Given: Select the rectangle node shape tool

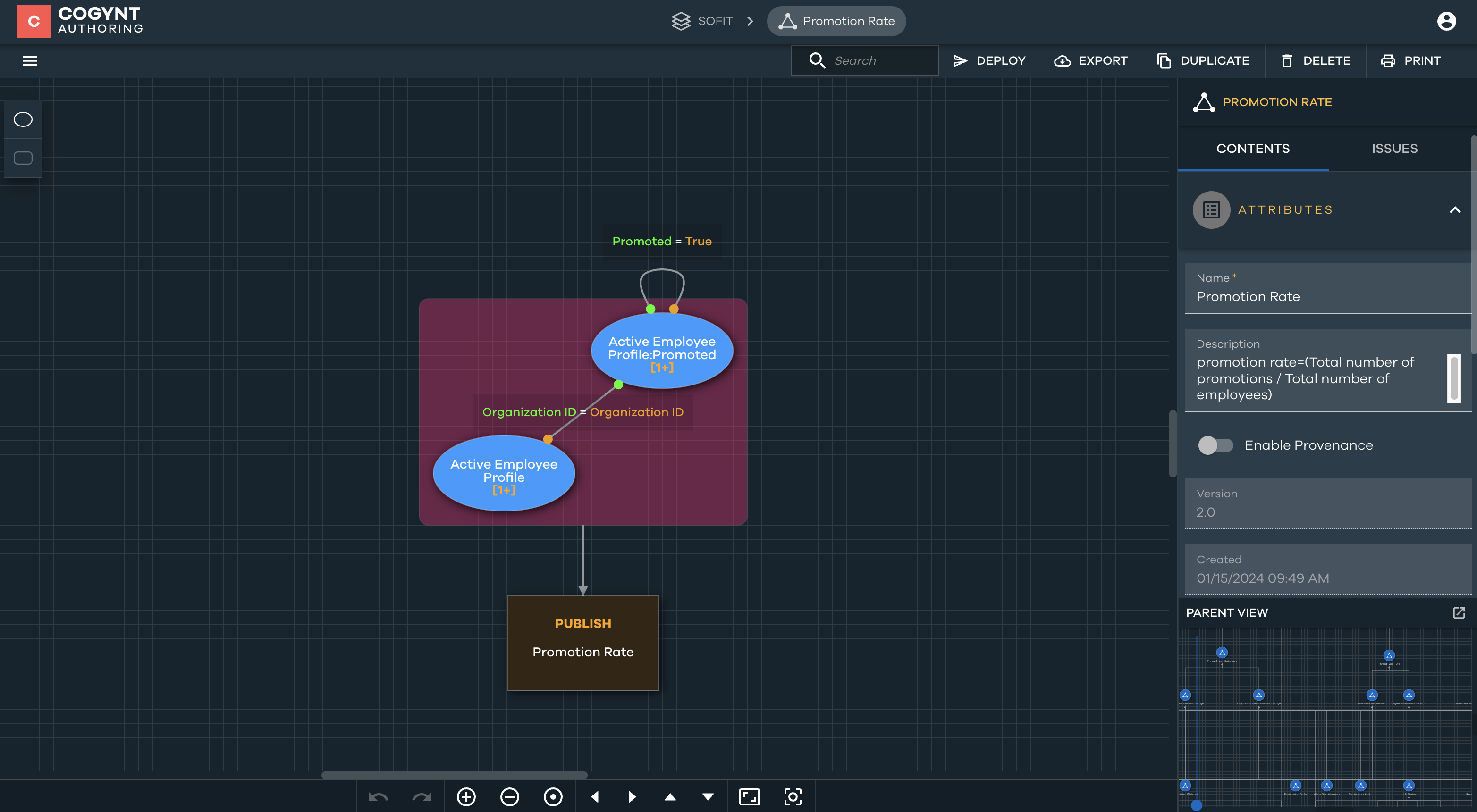Looking at the screenshot, I should 23,158.
